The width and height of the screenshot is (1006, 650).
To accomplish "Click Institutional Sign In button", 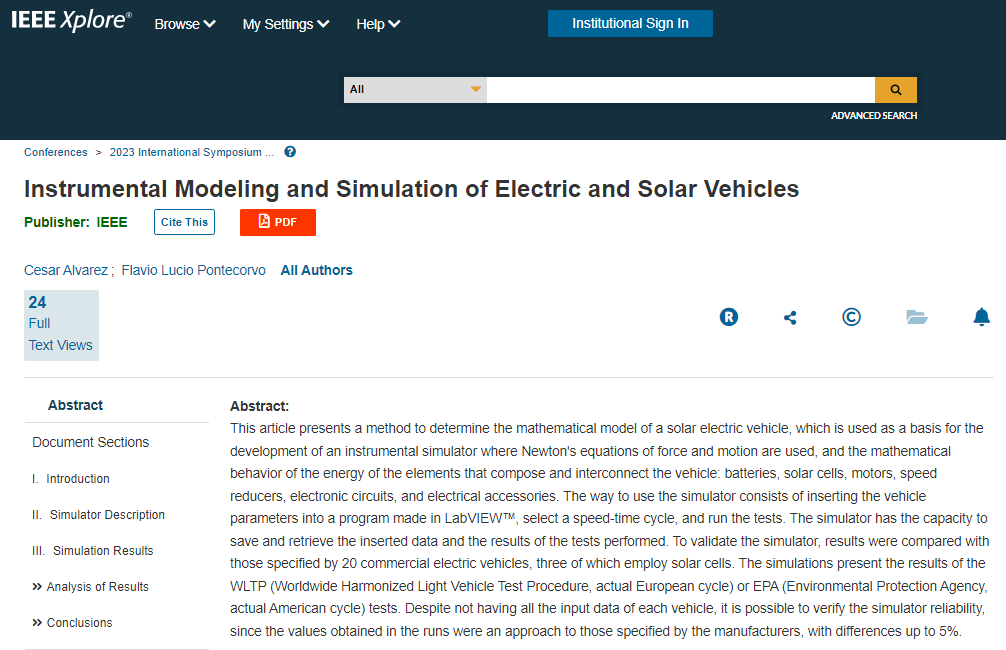I will click(630, 23).
